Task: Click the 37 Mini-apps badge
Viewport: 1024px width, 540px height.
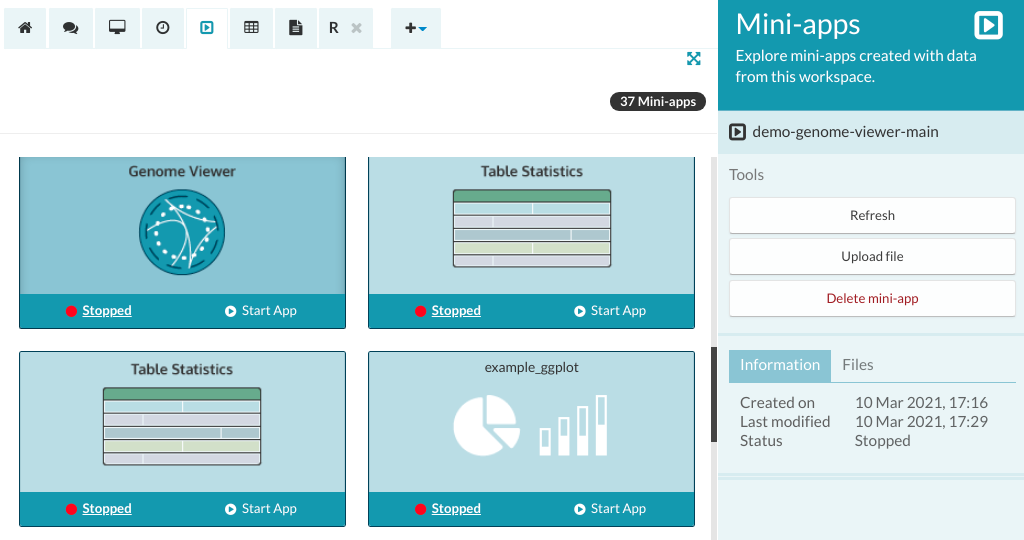Action: (658, 102)
